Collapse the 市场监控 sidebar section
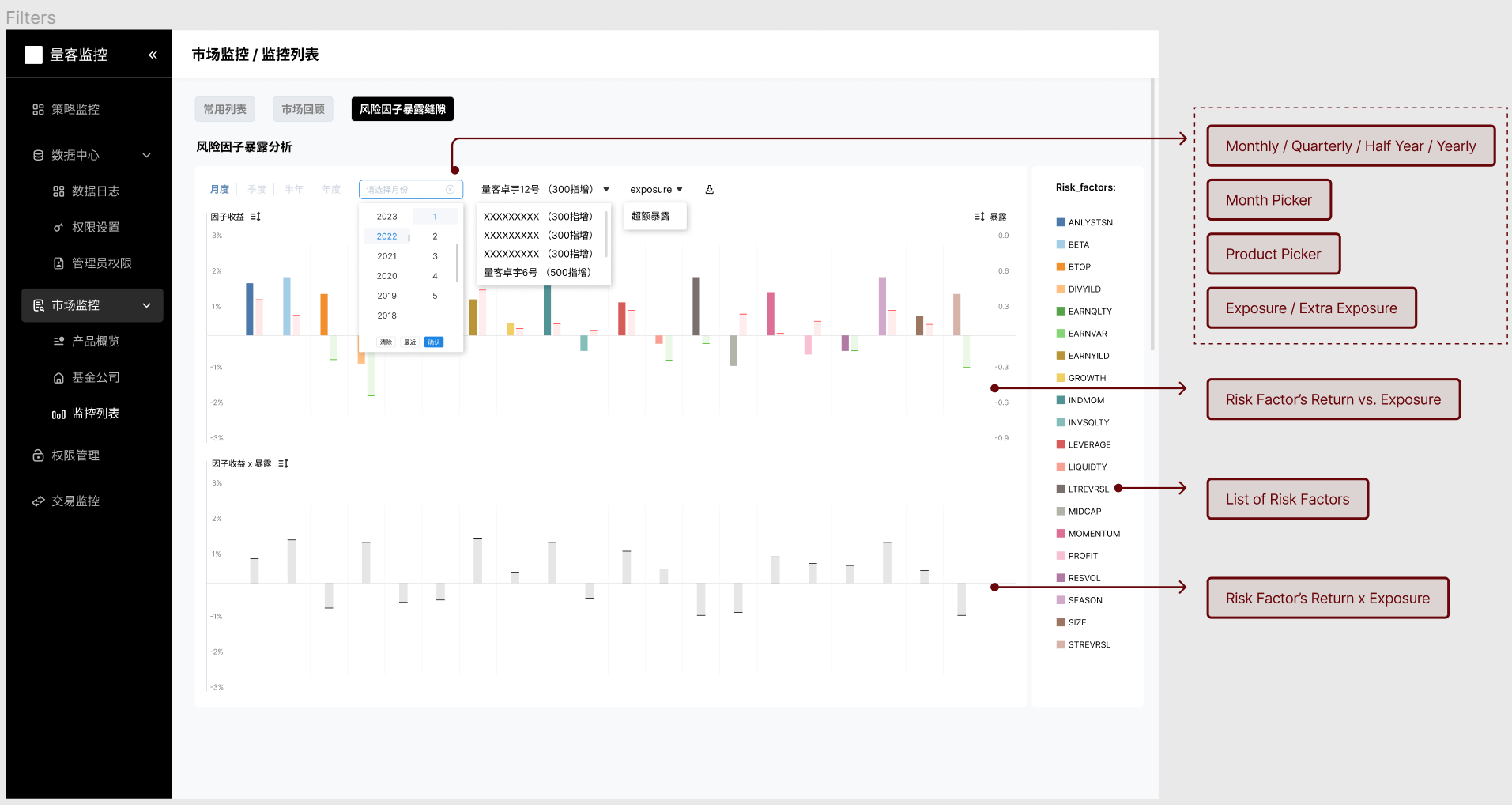The height and width of the screenshot is (805, 1512). pyautogui.click(x=92, y=305)
